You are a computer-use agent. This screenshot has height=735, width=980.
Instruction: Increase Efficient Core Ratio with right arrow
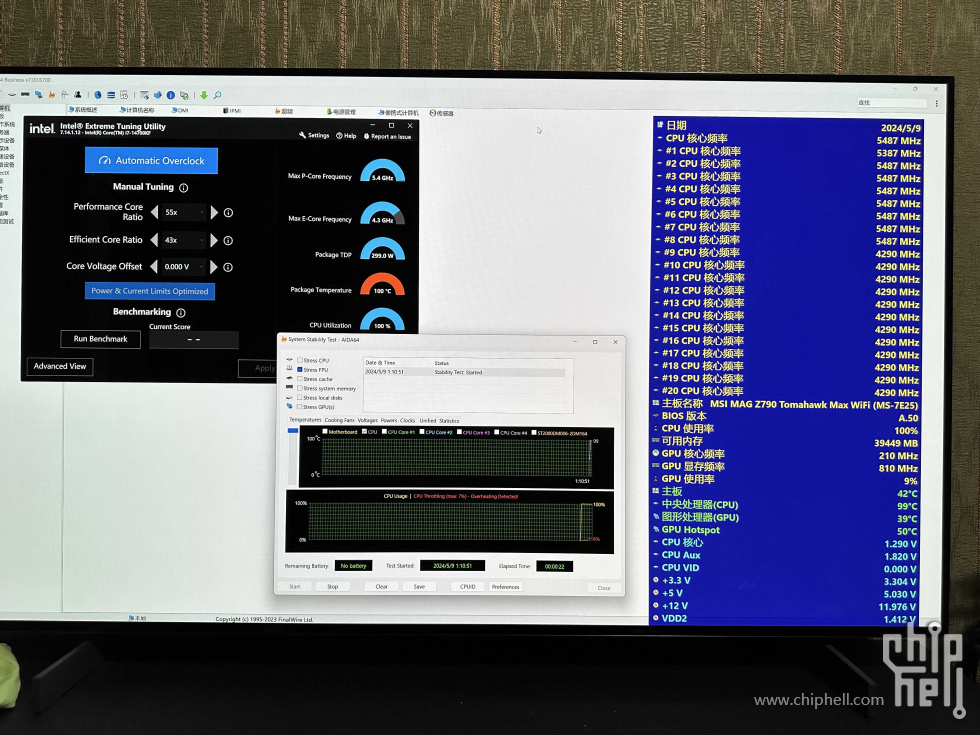(214, 240)
